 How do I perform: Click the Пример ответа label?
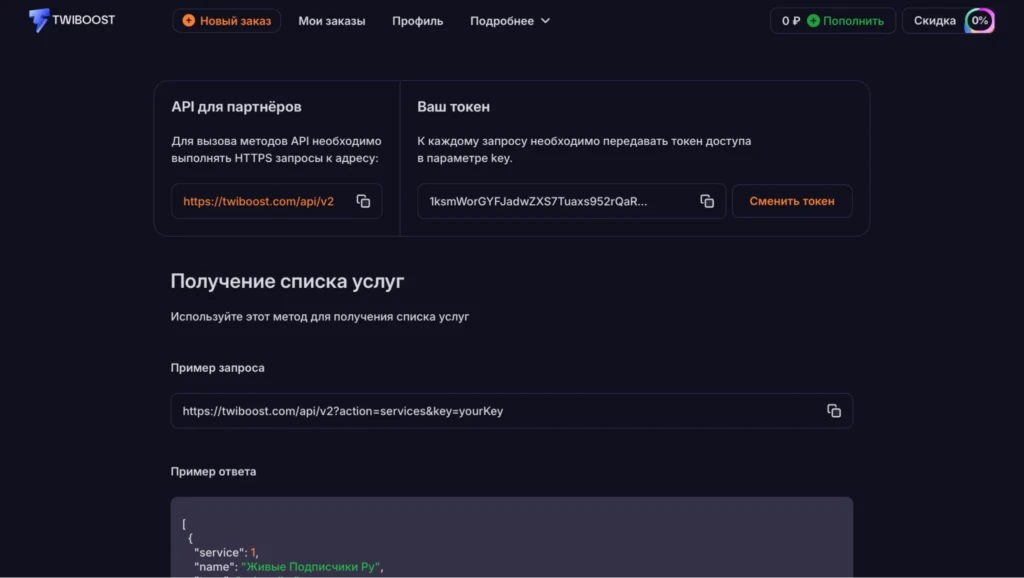coord(213,472)
